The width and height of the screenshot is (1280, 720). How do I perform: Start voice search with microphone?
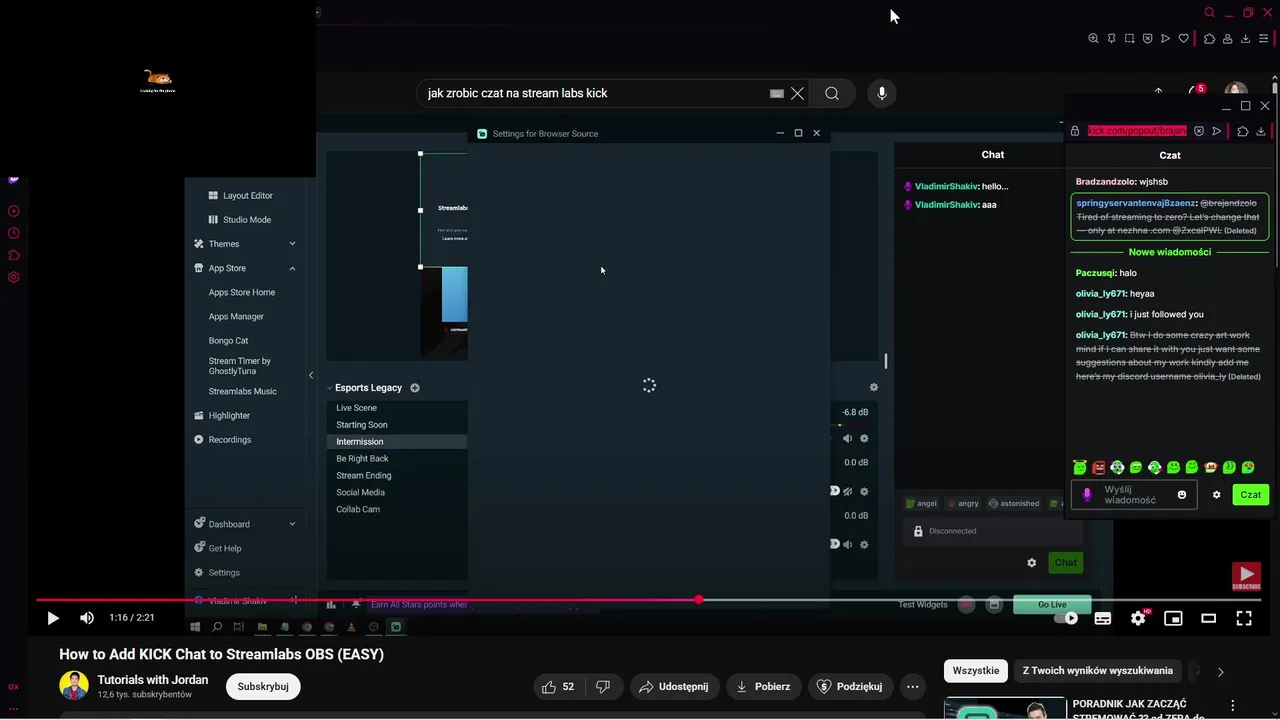tap(881, 93)
